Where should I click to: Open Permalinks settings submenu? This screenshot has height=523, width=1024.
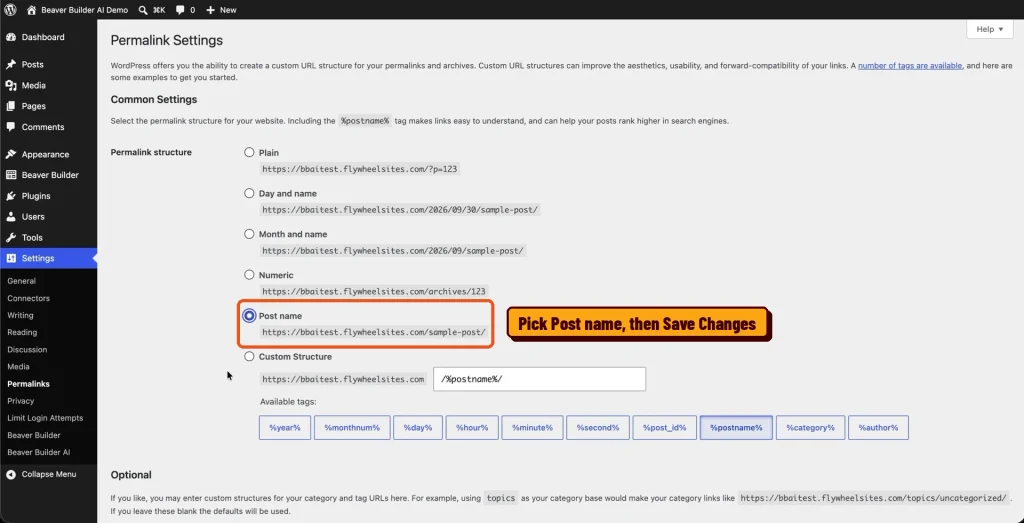[x=29, y=384]
